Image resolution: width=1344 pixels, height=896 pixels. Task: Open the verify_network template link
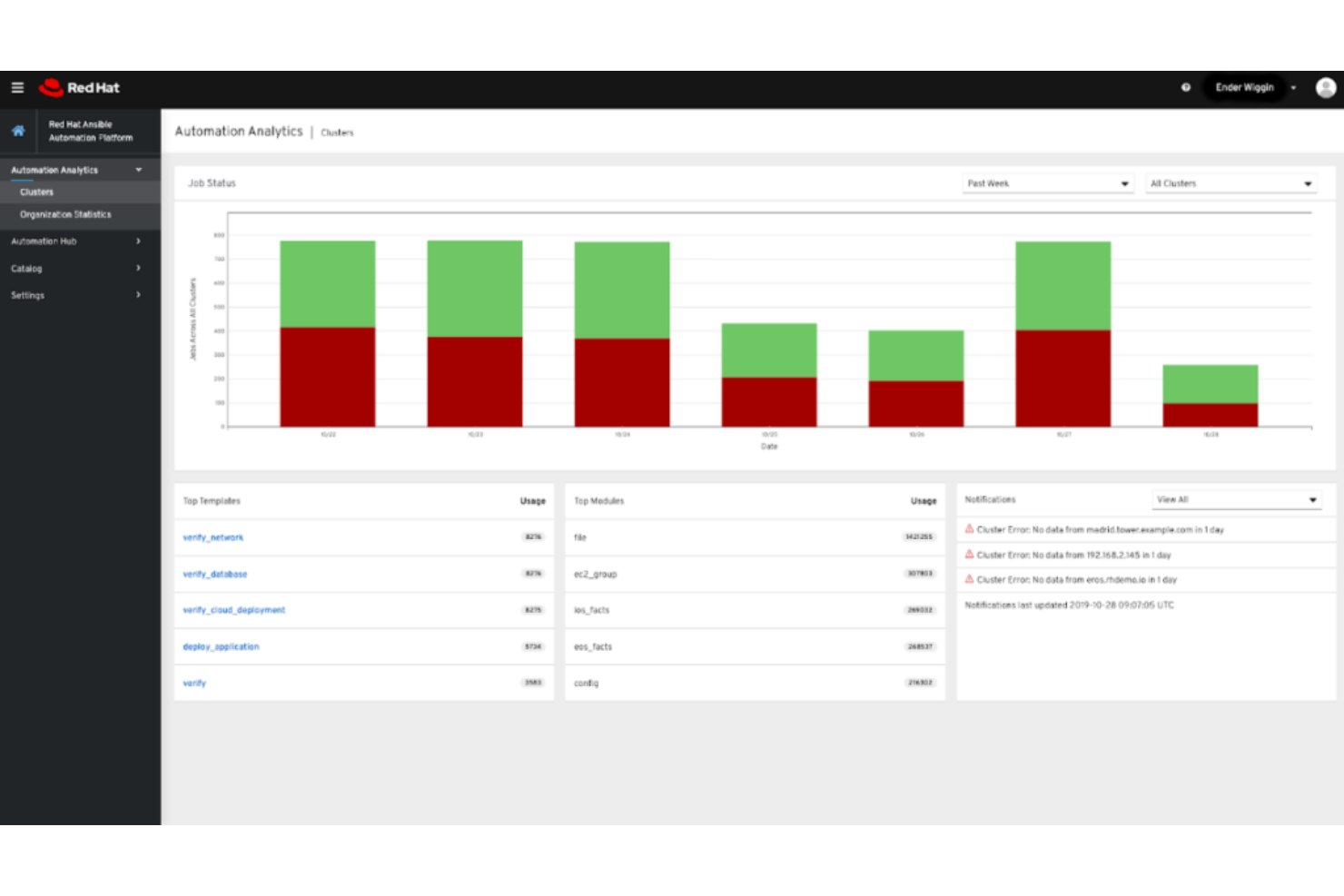pos(213,537)
